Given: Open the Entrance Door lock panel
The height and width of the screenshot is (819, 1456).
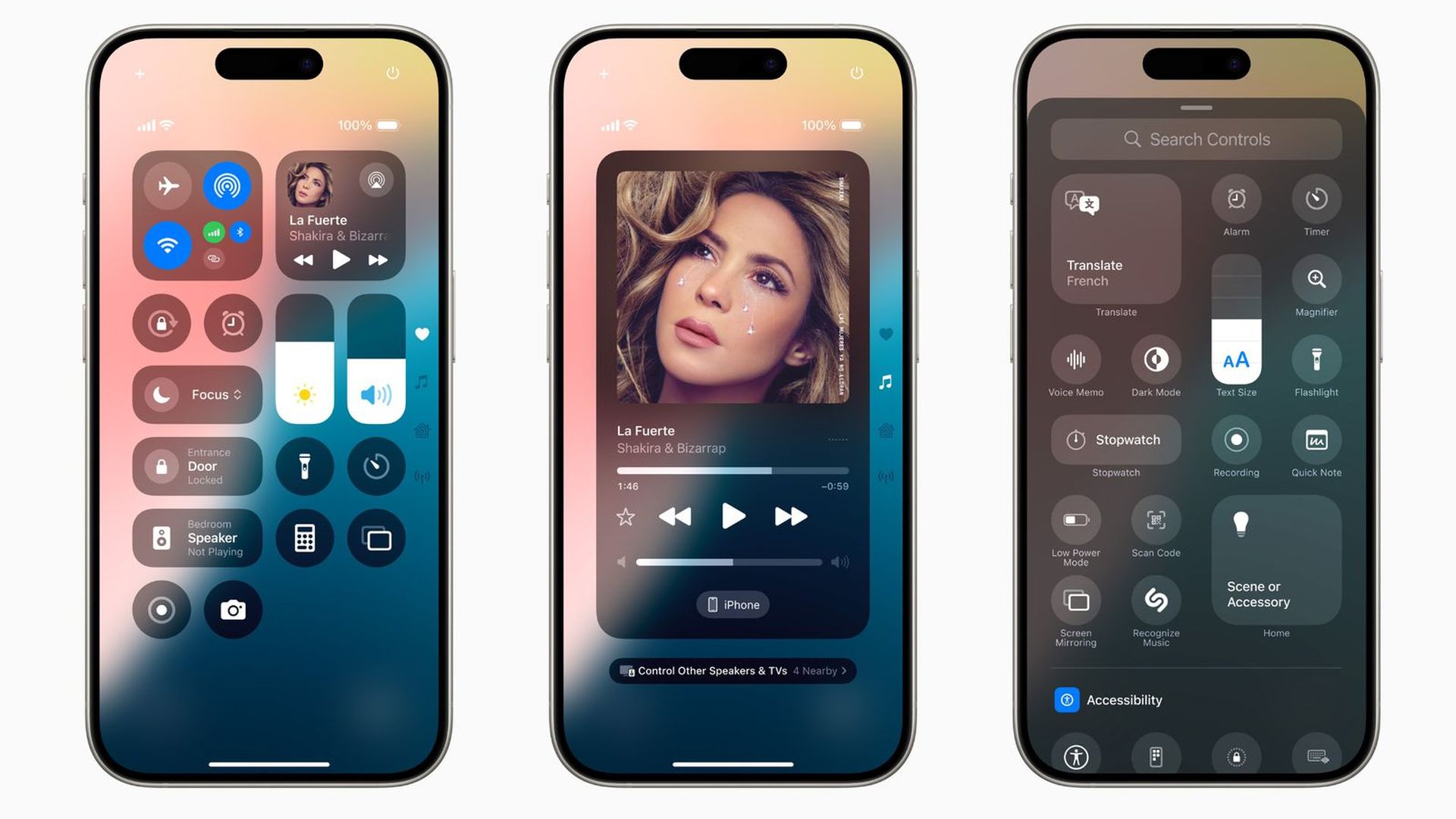Looking at the screenshot, I should 198,466.
